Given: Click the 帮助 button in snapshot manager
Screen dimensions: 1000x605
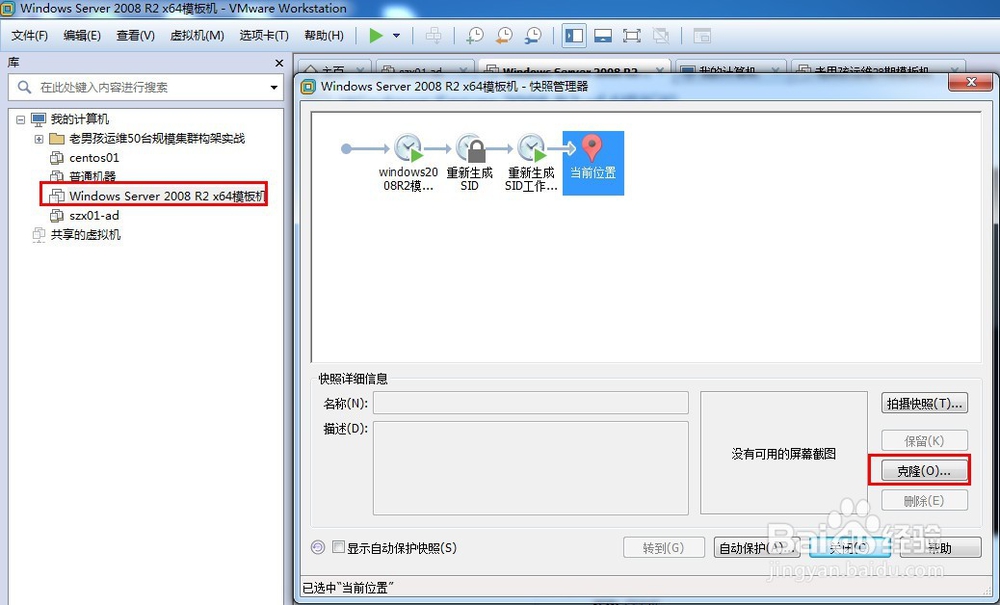Looking at the screenshot, I should [x=941, y=548].
